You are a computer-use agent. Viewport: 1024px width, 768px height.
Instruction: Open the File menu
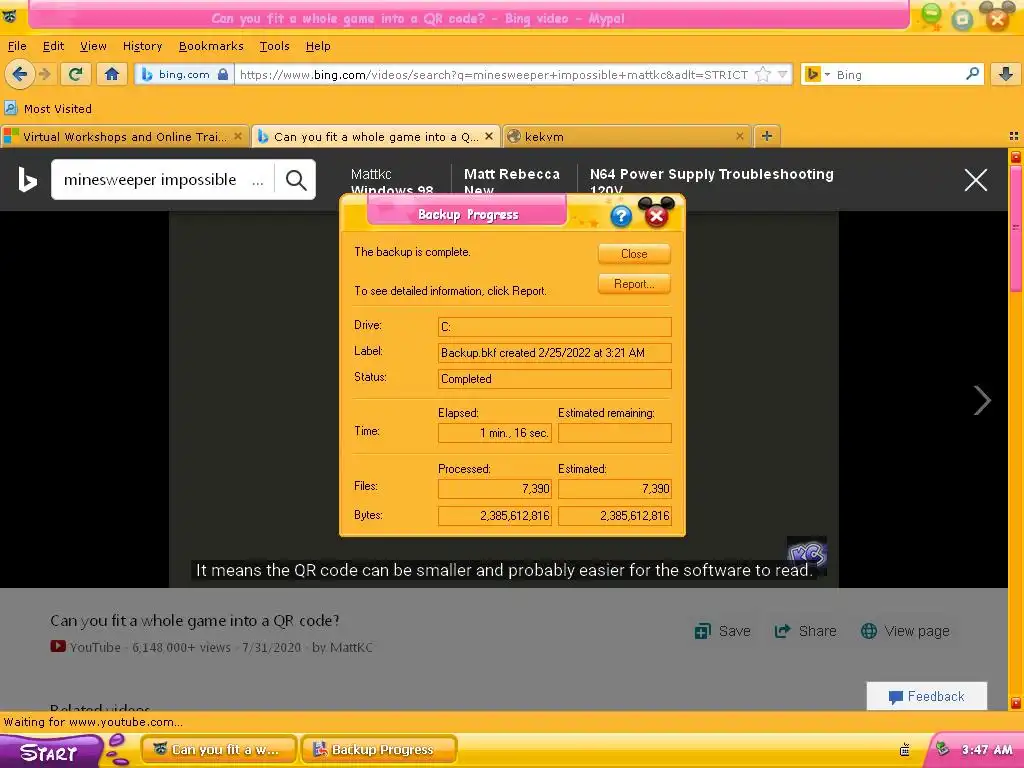(x=16, y=46)
